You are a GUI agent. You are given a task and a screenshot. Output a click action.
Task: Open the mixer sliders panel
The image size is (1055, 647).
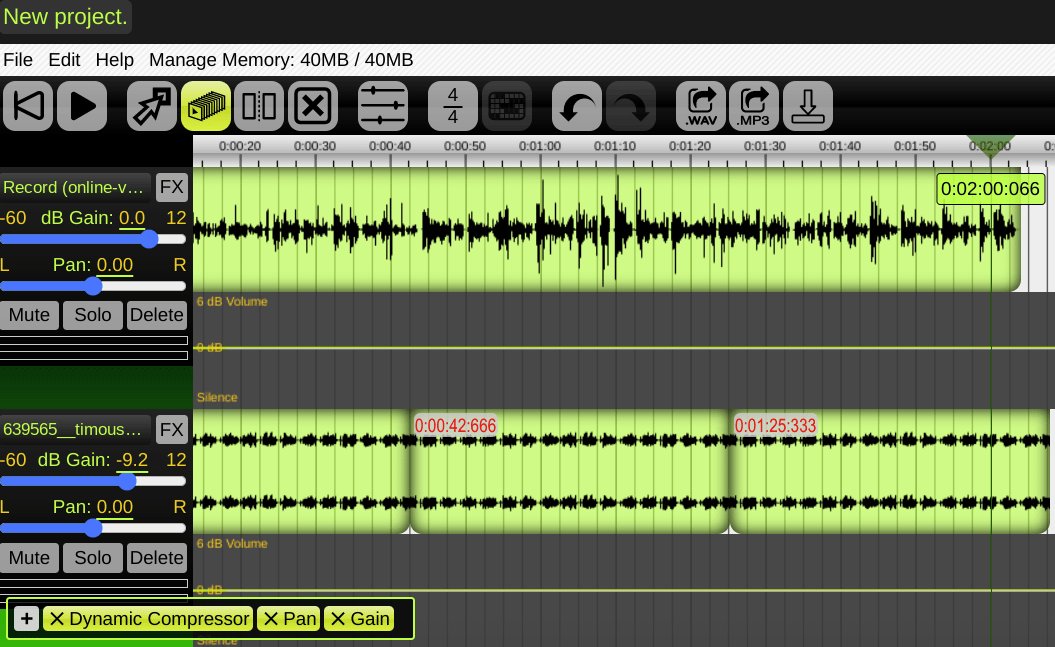383,106
